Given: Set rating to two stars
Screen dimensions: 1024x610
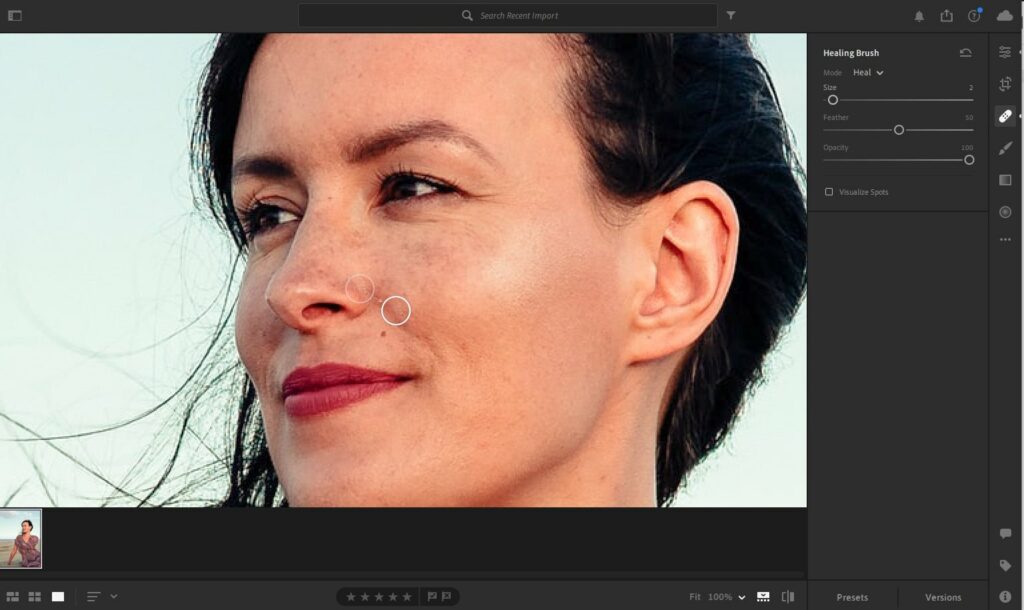Looking at the screenshot, I should click(365, 596).
